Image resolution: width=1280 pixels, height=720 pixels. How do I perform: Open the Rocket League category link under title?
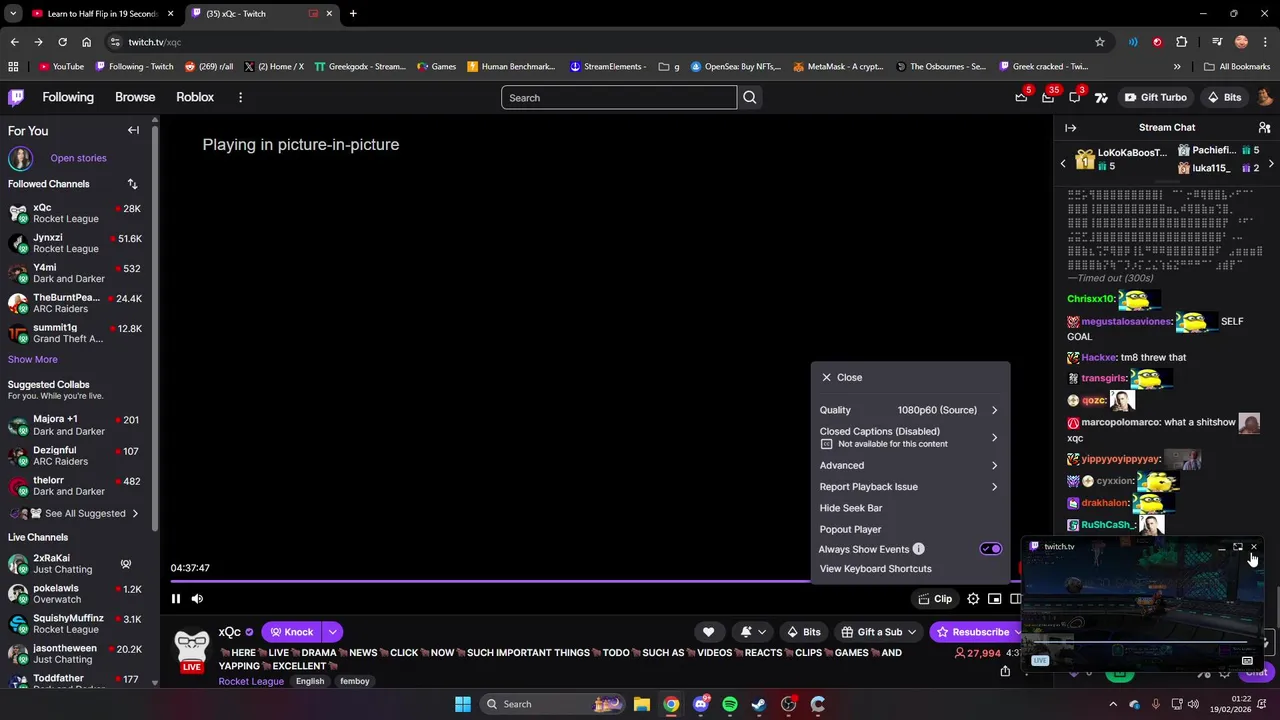251,681
